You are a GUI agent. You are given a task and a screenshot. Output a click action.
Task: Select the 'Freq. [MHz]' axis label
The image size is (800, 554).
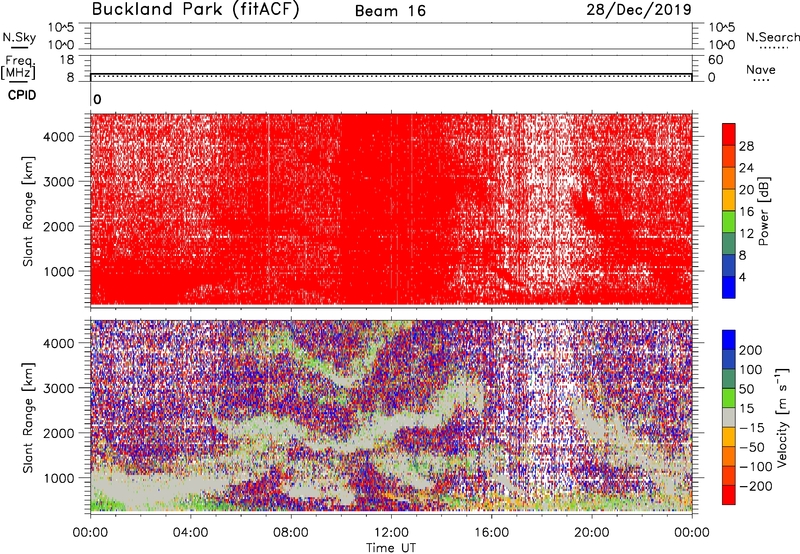coord(18,67)
